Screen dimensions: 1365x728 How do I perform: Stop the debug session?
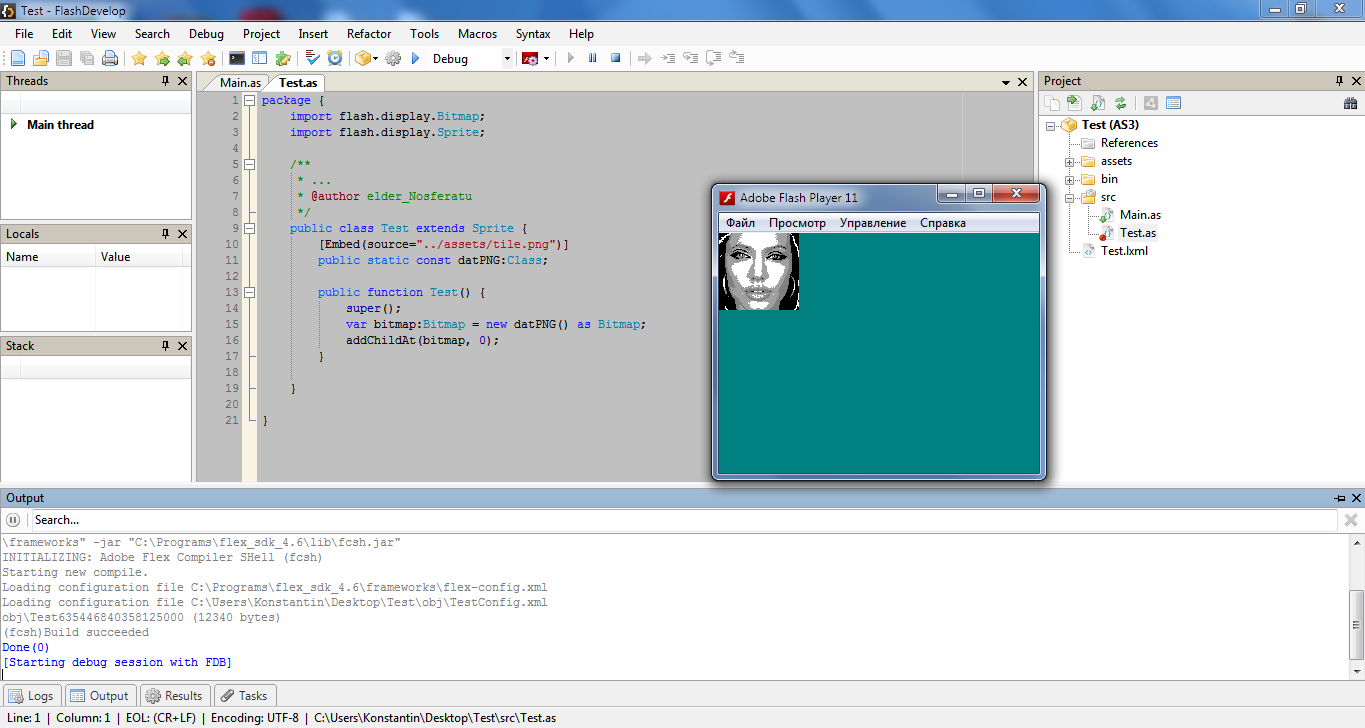tap(616, 59)
